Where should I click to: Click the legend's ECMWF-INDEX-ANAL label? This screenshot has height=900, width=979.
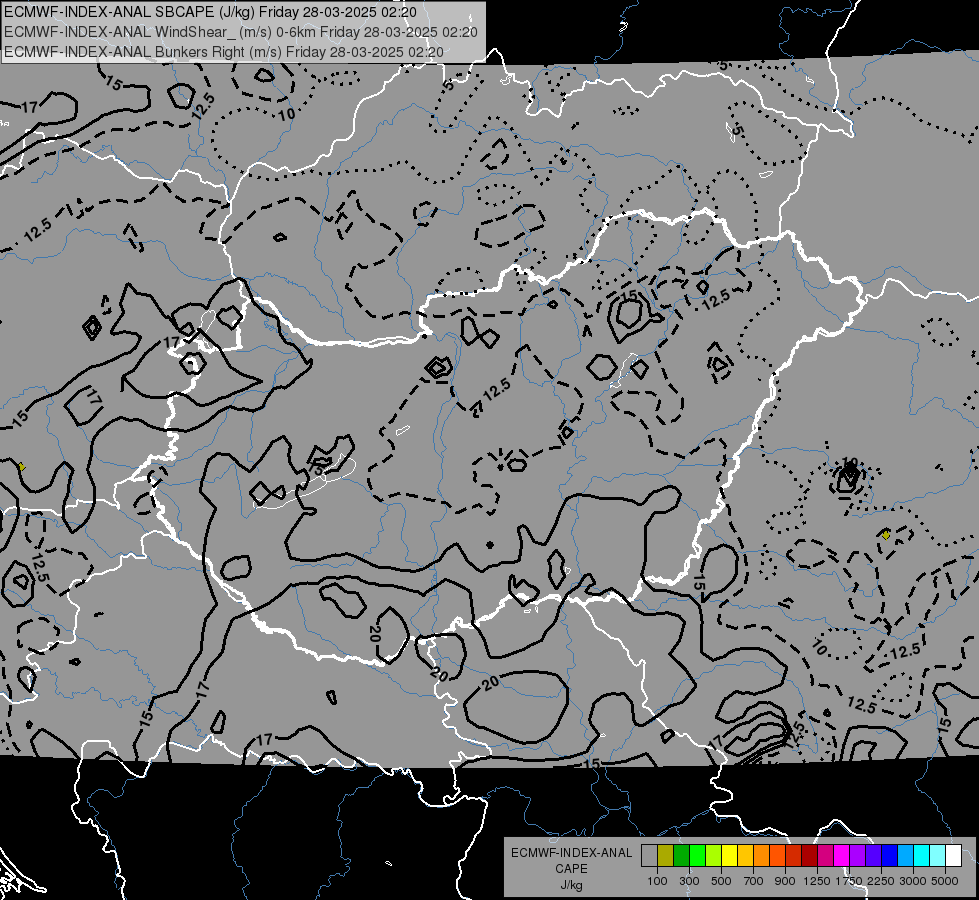[571, 853]
